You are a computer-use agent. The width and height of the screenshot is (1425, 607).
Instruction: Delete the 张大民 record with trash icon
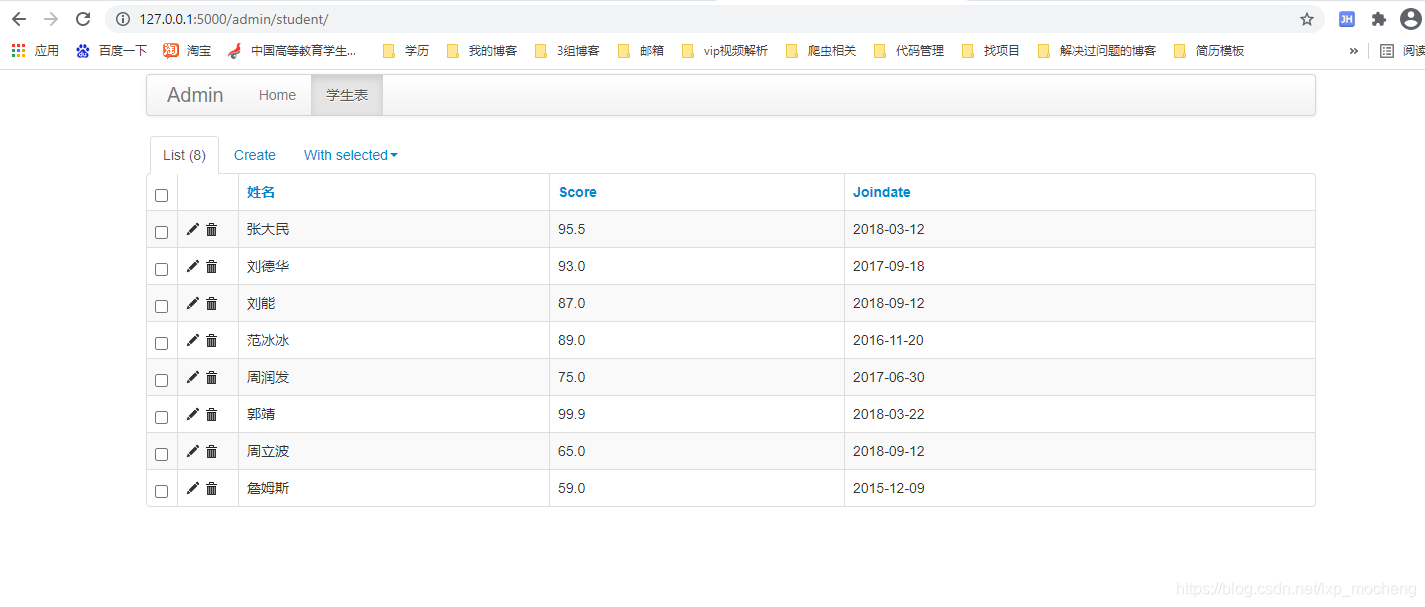[211, 229]
